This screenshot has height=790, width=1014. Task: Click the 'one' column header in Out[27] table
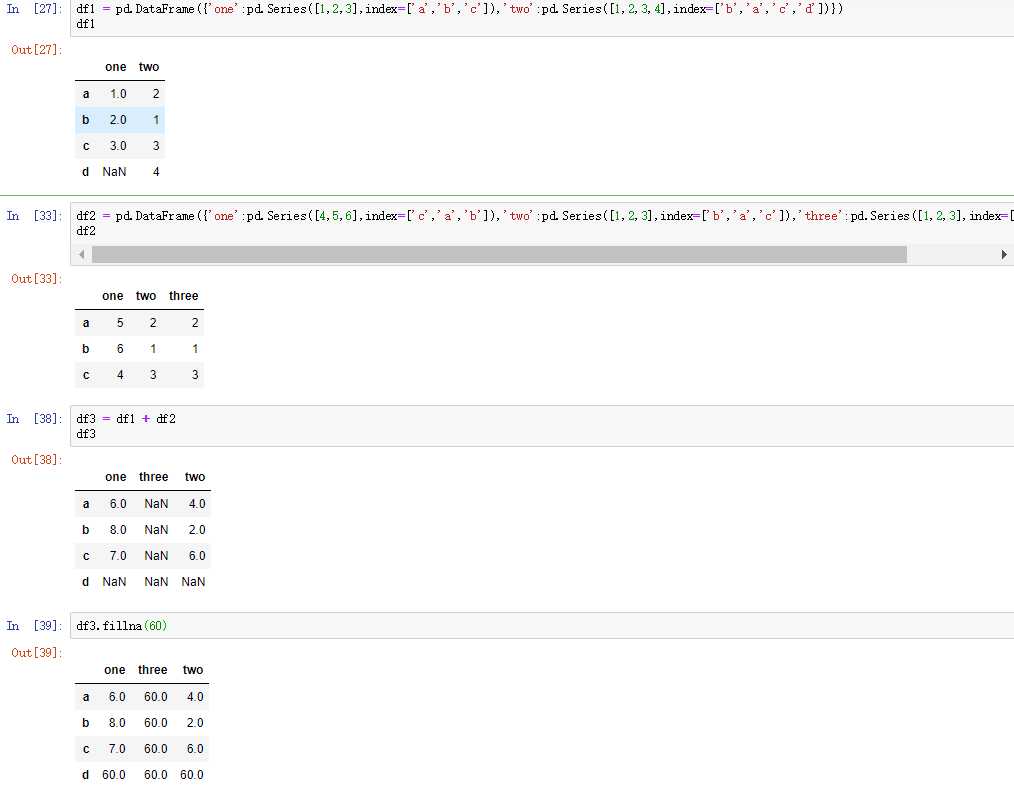coord(116,67)
